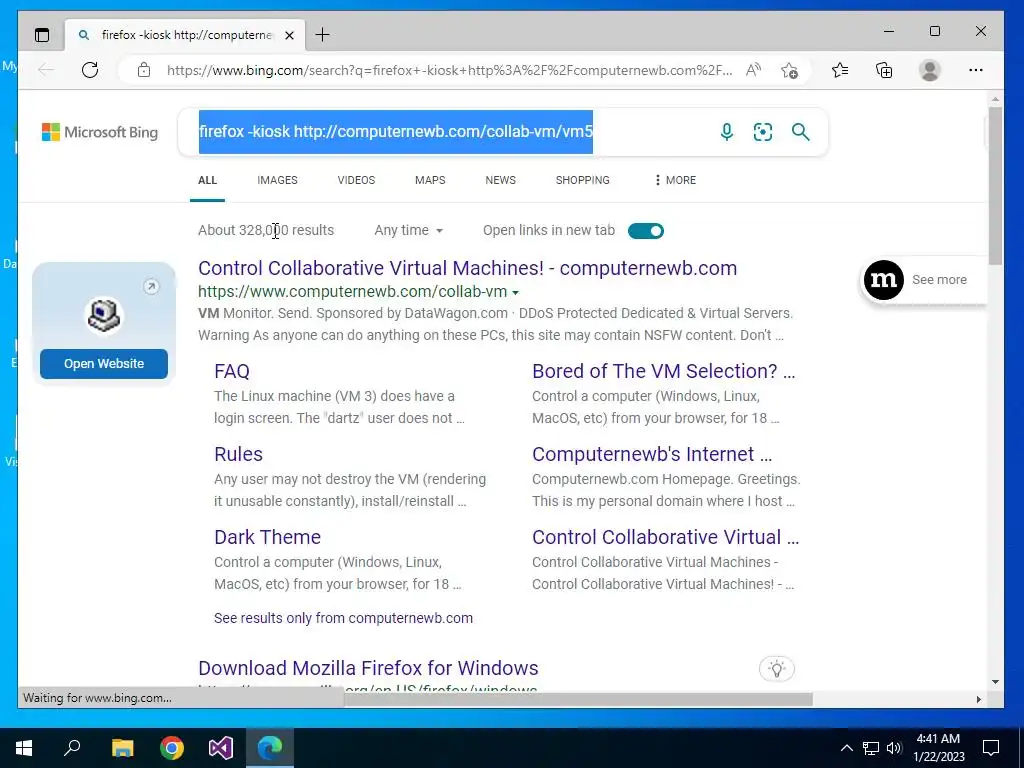1024x768 pixels.
Task: Click the lightbulb feedback icon
Action: click(776, 669)
